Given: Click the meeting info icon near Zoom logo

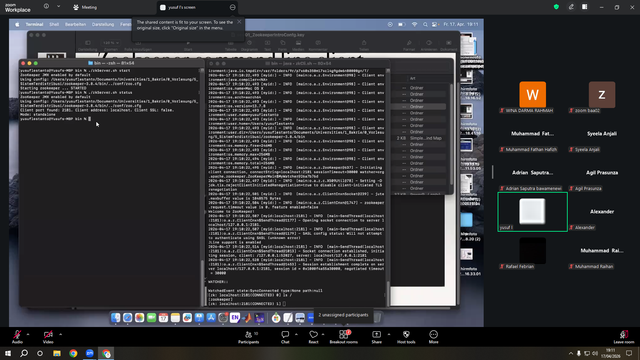Looking at the screenshot, I should [46, 7].
